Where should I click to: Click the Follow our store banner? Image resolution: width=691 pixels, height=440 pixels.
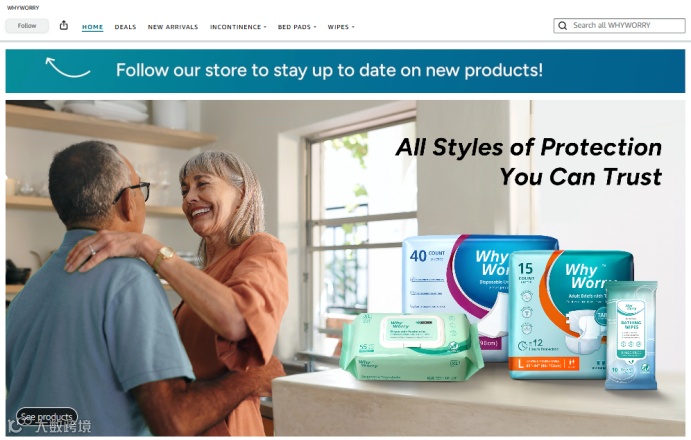point(345,71)
